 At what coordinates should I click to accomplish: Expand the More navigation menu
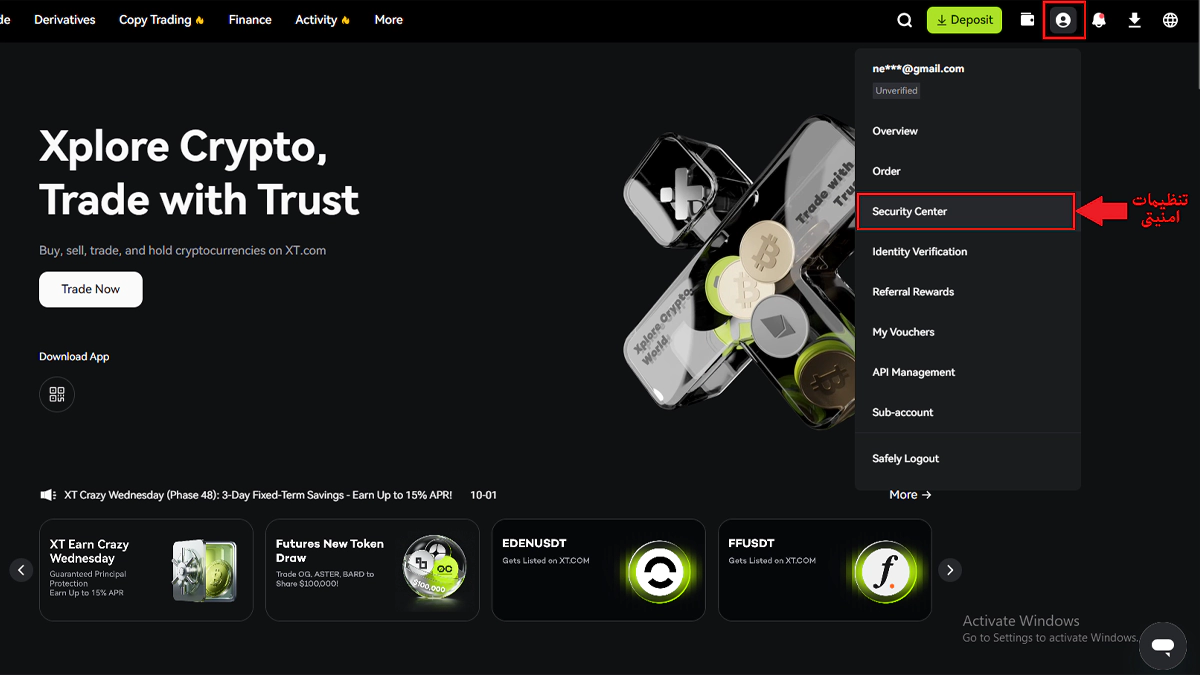(x=388, y=20)
